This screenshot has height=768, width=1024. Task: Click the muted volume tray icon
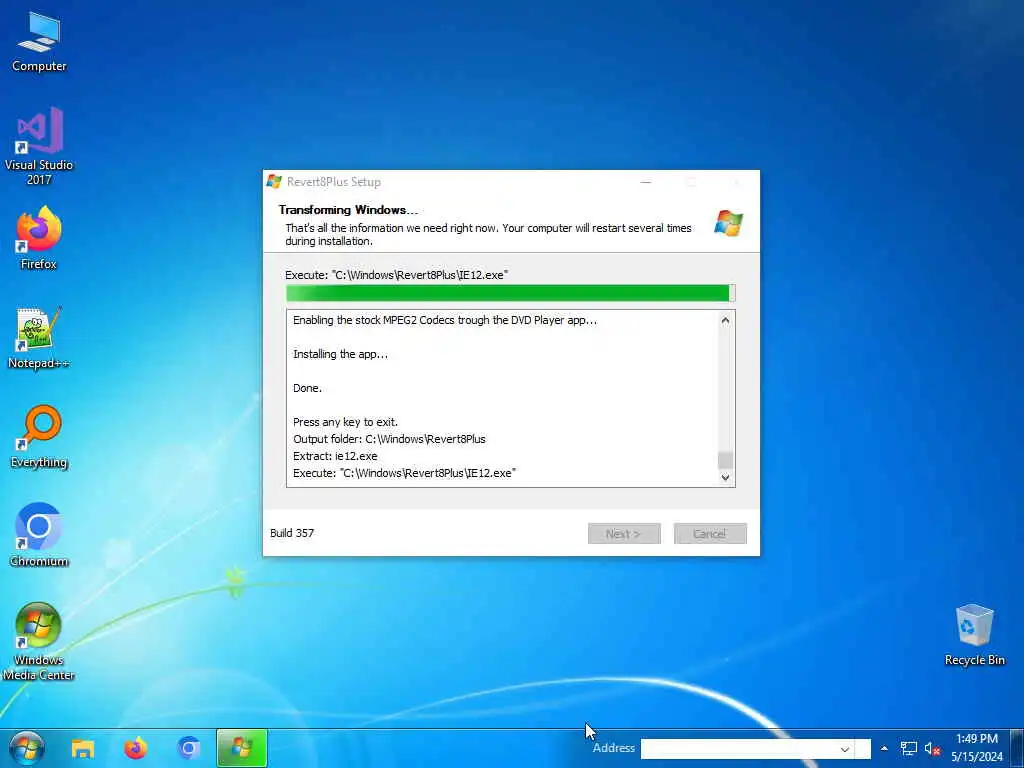(x=931, y=748)
